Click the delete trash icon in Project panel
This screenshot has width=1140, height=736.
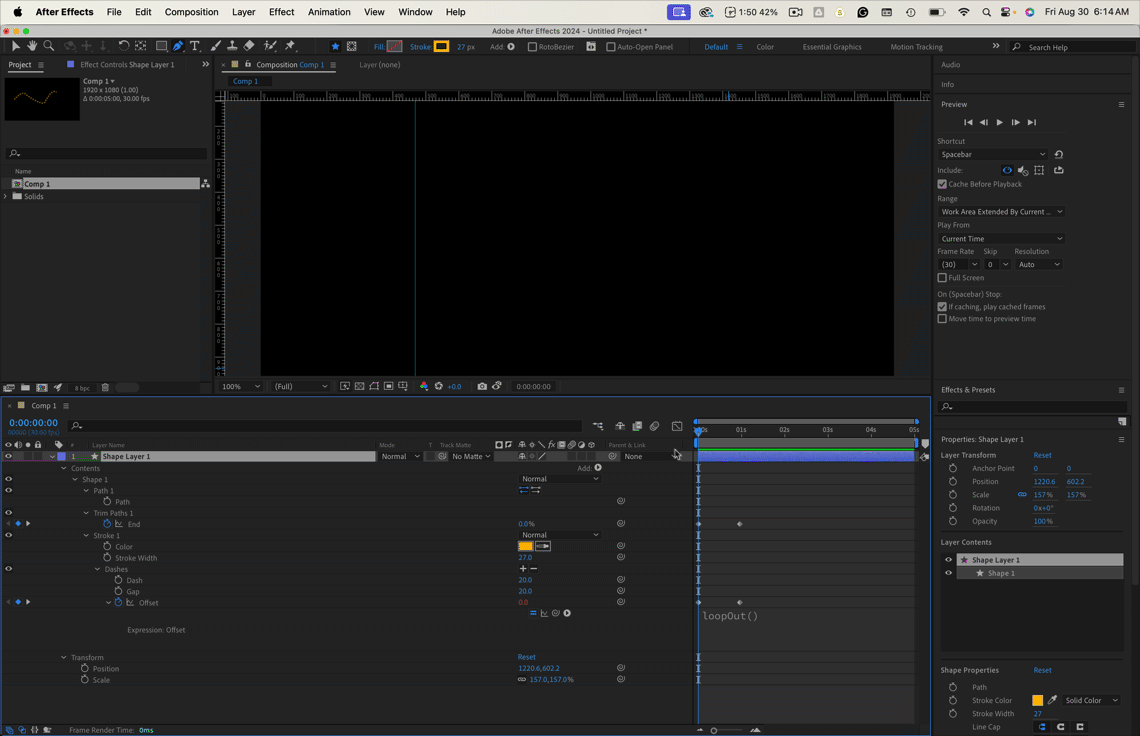[105, 388]
